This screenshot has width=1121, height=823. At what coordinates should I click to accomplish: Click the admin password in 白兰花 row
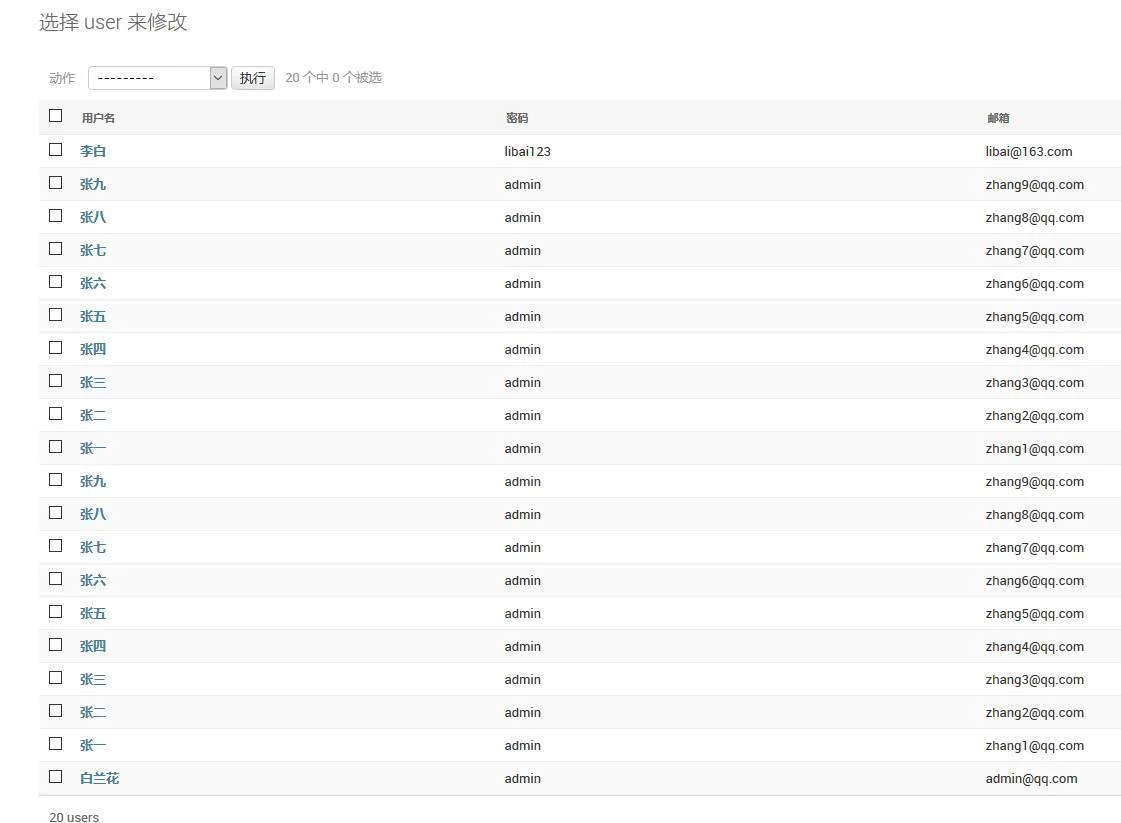tap(523, 779)
